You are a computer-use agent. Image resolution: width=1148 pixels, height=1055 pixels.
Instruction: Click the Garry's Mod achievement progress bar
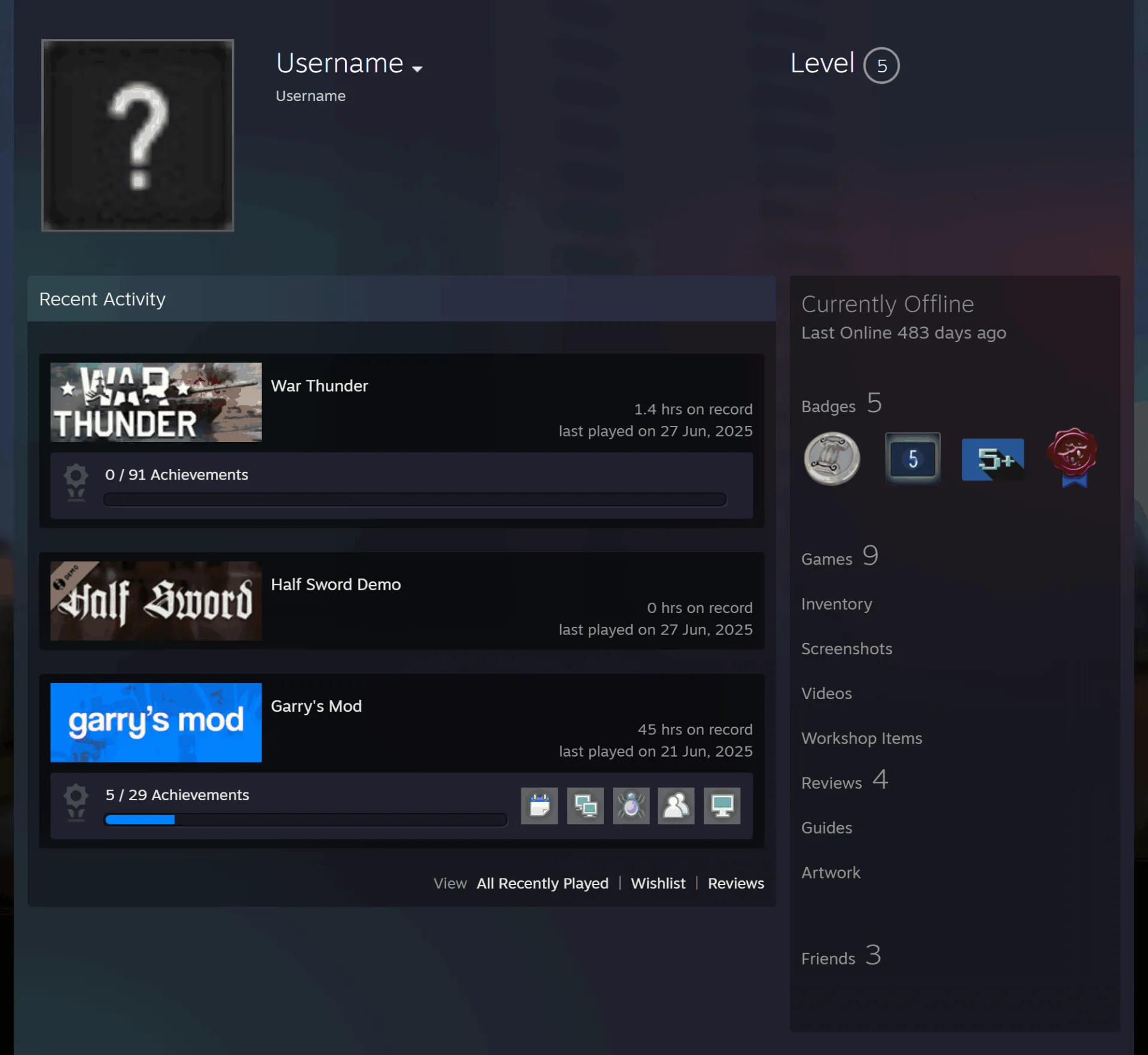click(306, 819)
